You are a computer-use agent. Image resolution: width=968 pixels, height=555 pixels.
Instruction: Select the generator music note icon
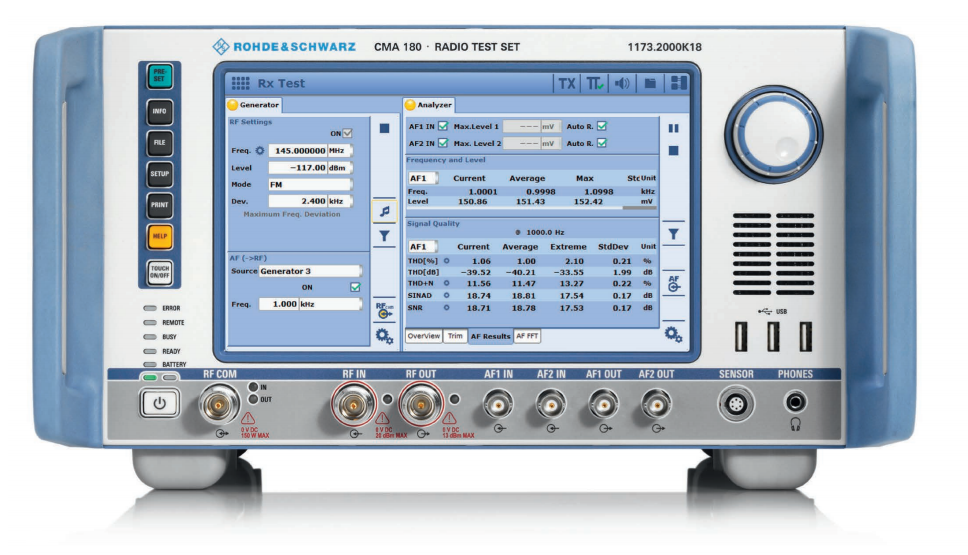point(383,211)
